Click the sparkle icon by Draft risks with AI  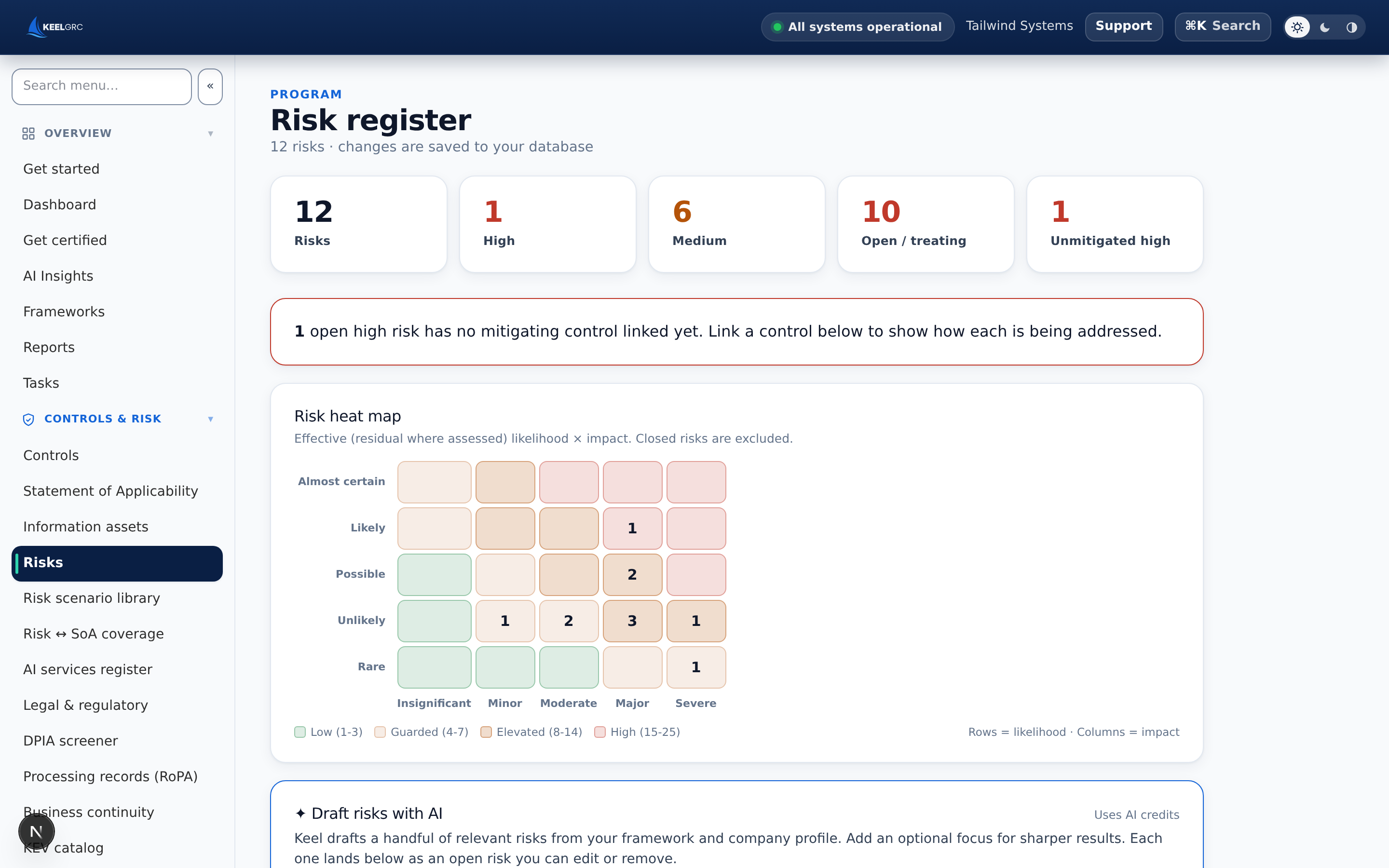(x=300, y=814)
